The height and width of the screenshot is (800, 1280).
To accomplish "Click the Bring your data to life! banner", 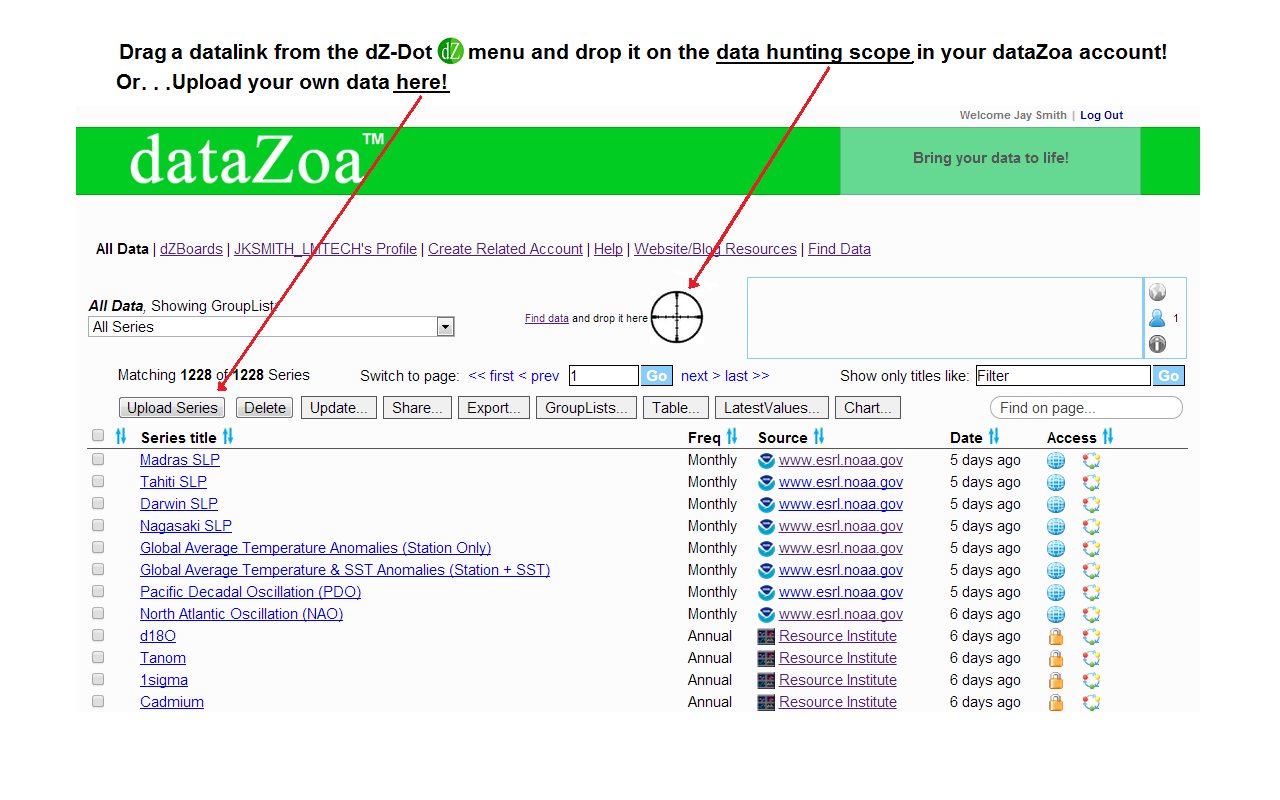I will tap(990, 160).
